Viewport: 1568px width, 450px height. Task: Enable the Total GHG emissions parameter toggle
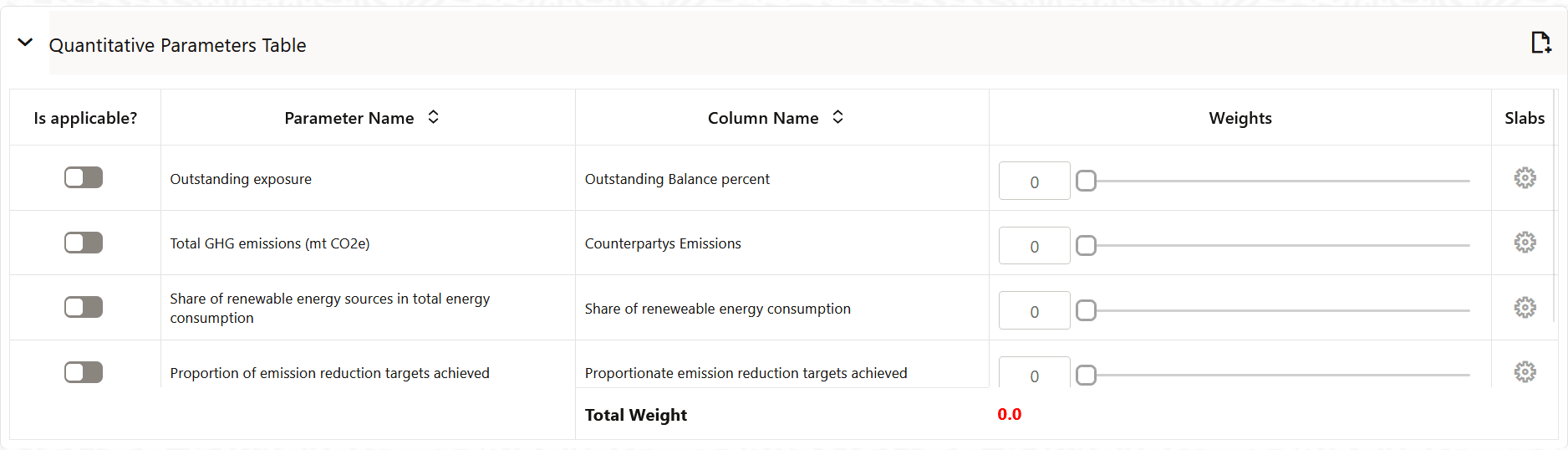pyautogui.click(x=84, y=243)
